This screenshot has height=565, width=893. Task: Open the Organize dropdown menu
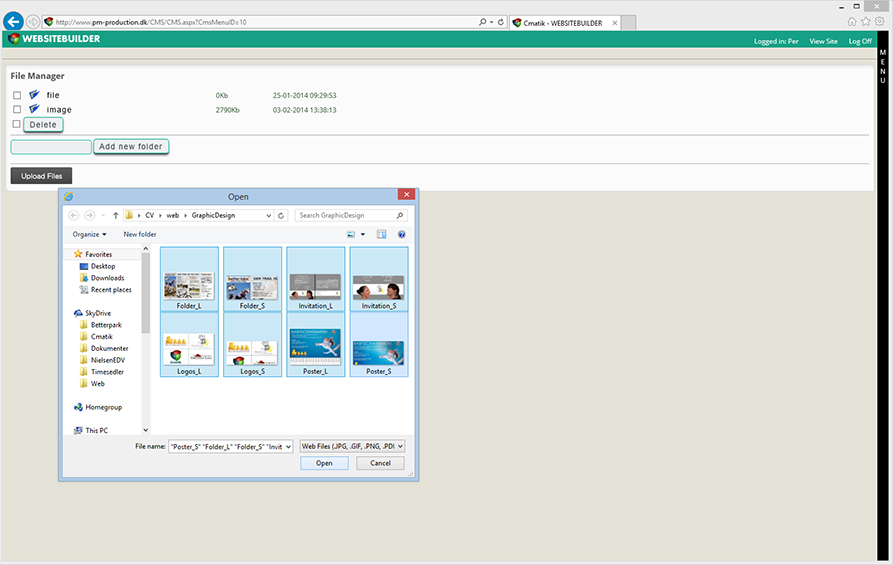click(89, 234)
